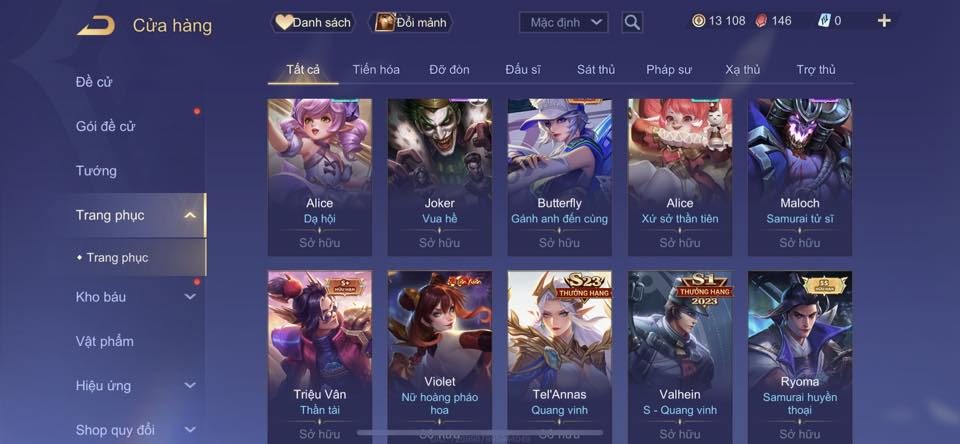Open Gói đề cử in sidebar
This screenshot has width=960, height=444.
(105, 127)
